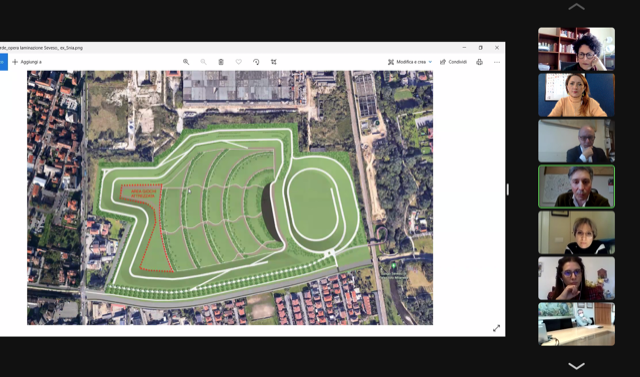Click the zoom in magnifier icon

click(186, 62)
